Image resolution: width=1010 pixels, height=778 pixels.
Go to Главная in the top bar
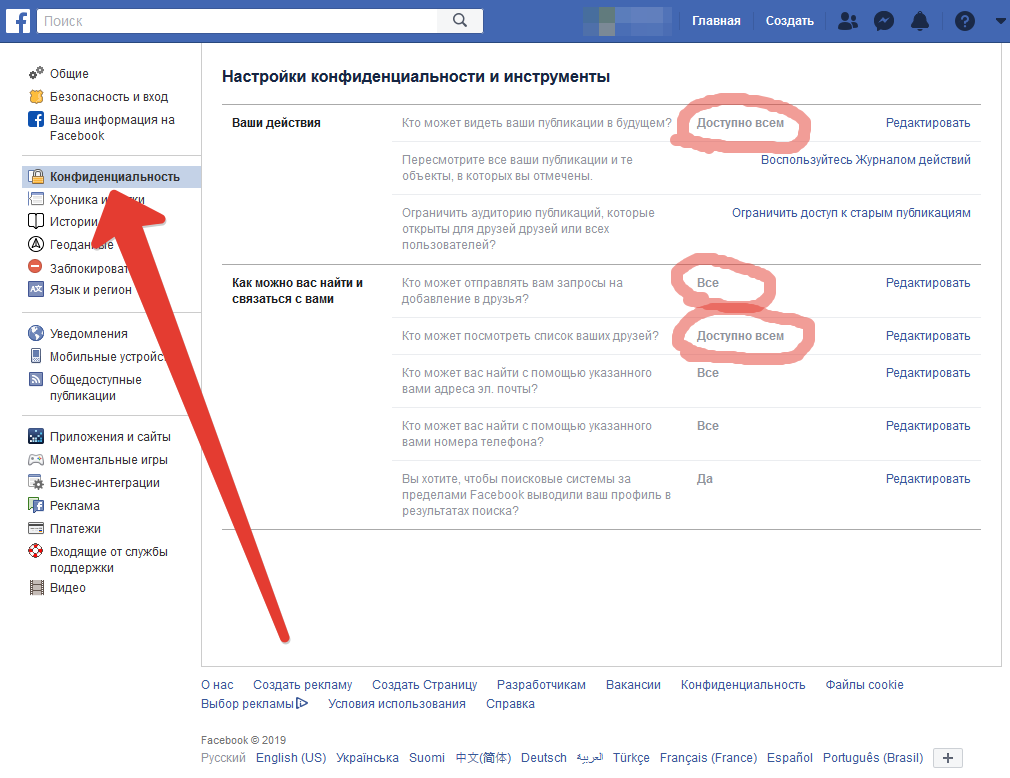pyautogui.click(x=716, y=21)
